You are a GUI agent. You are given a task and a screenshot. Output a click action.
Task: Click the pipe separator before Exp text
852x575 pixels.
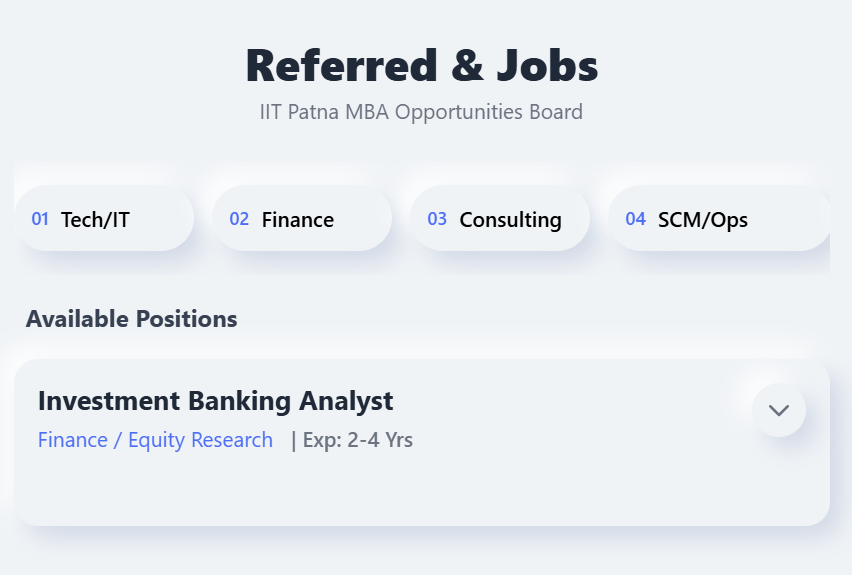click(293, 440)
